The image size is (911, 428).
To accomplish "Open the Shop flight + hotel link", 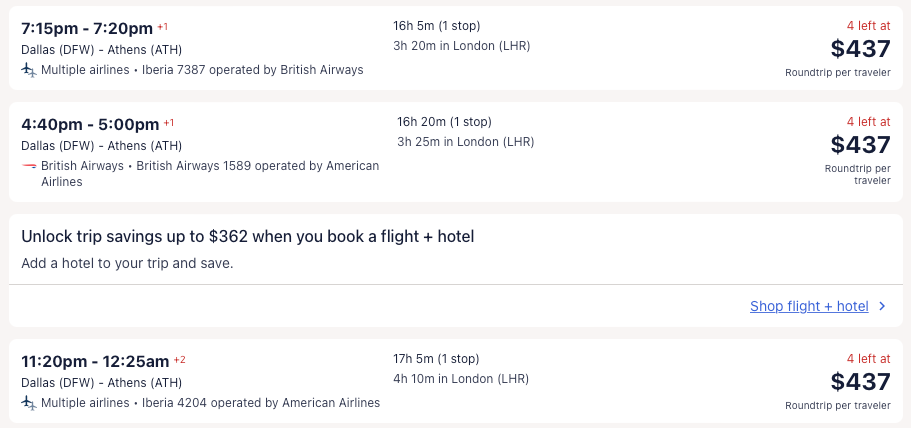I will pos(808,307).
